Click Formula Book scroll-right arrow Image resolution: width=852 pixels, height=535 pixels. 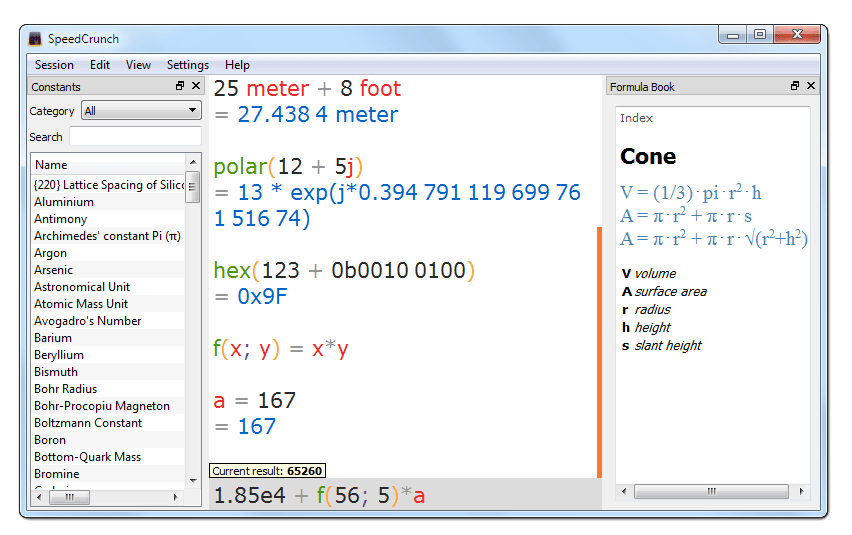click(801, 492)
